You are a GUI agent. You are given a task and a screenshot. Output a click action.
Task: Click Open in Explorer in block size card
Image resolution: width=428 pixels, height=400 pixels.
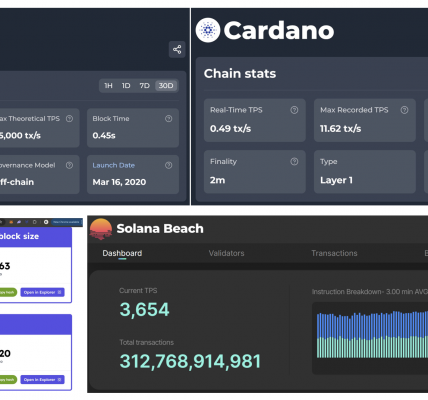pos(42,292)
